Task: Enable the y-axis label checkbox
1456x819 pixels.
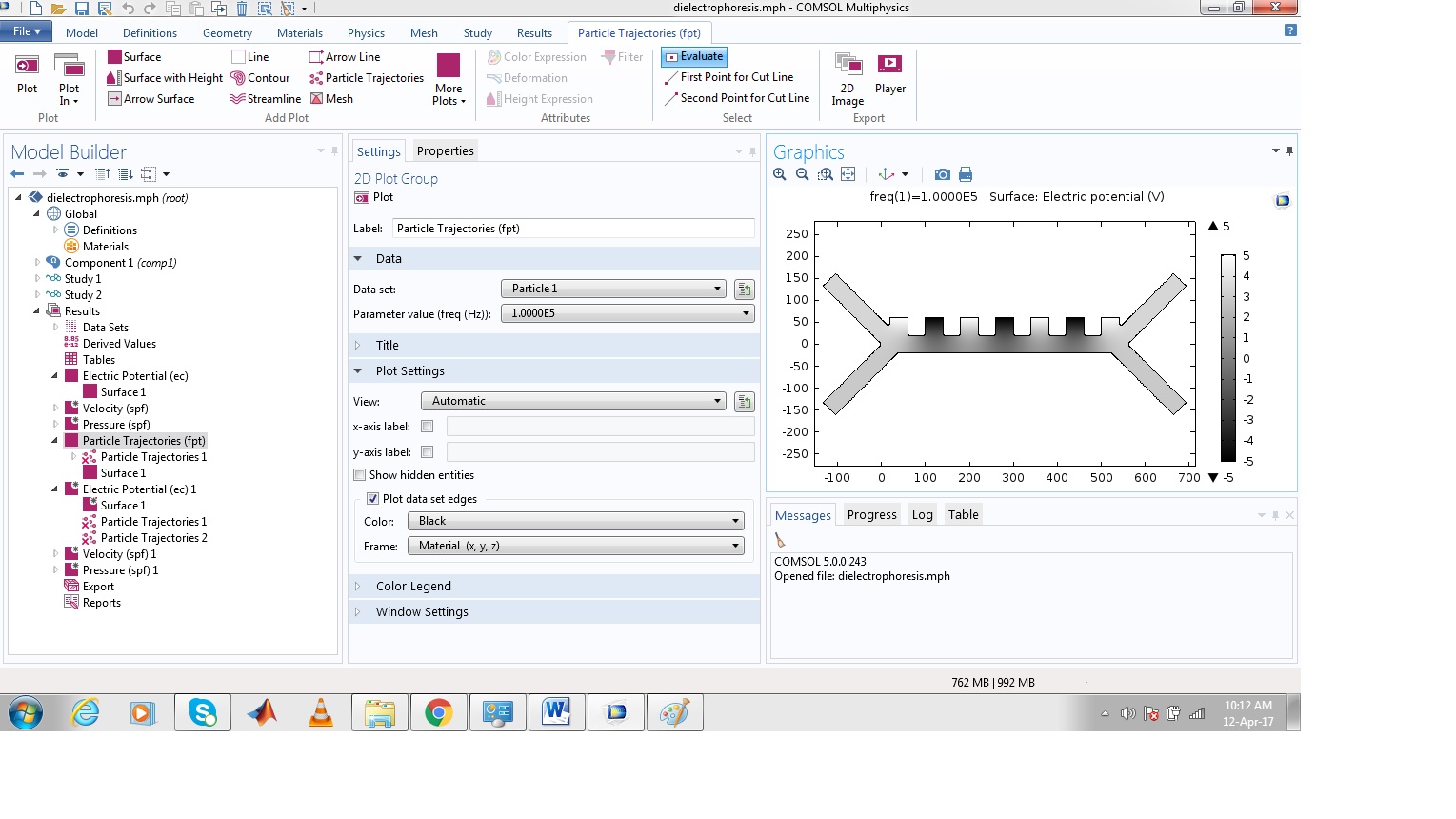Action: [x=427, y=452]
